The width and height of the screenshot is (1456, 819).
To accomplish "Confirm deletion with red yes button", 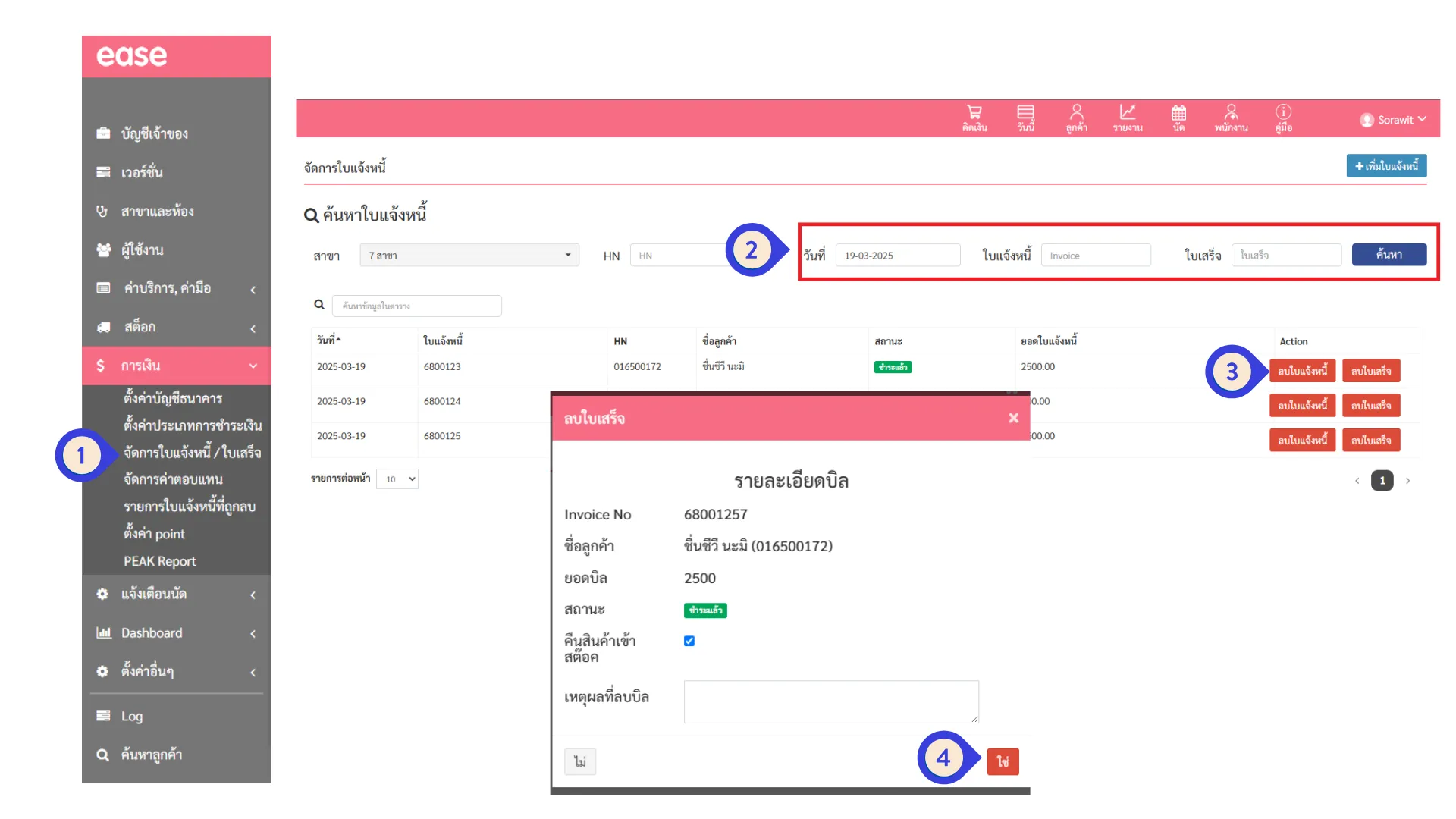I will click(1003, 761).
